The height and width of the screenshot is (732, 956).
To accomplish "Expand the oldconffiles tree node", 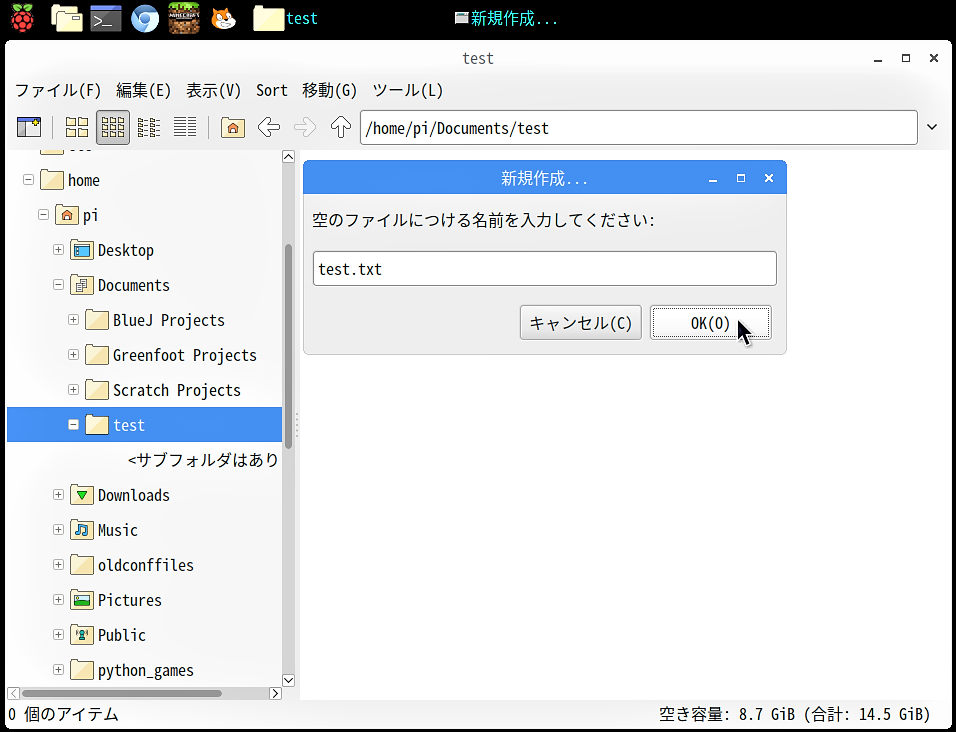I will [58, 565].
